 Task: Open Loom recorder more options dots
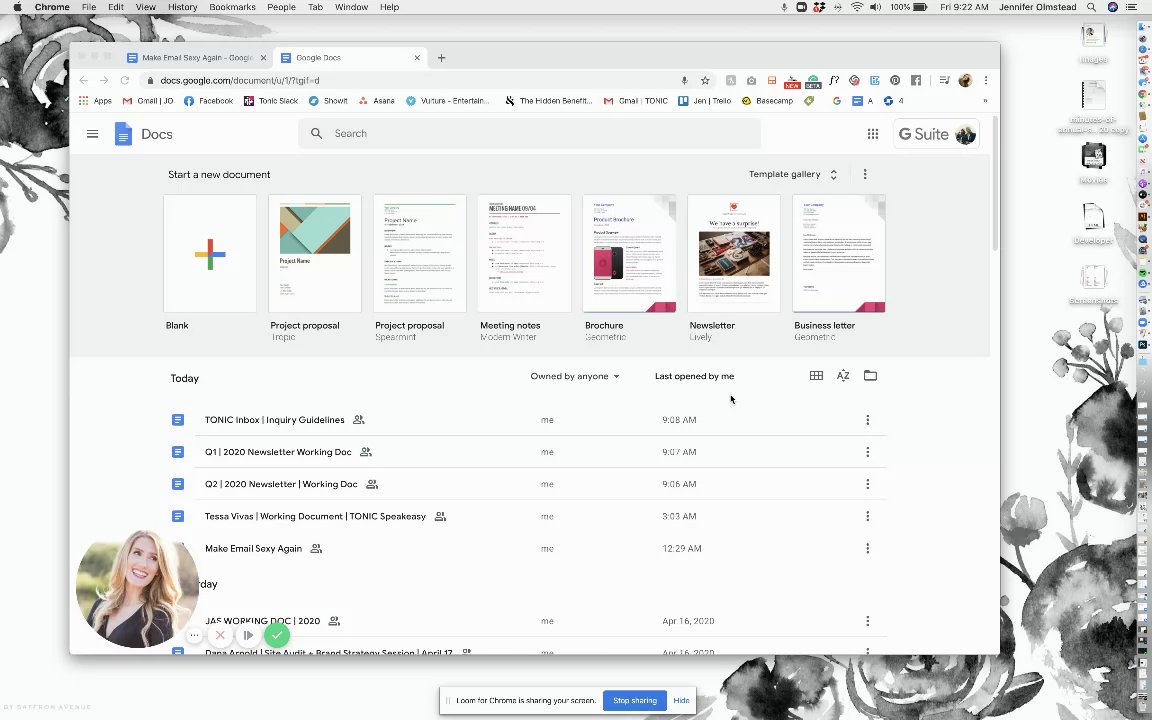point(194,636)
